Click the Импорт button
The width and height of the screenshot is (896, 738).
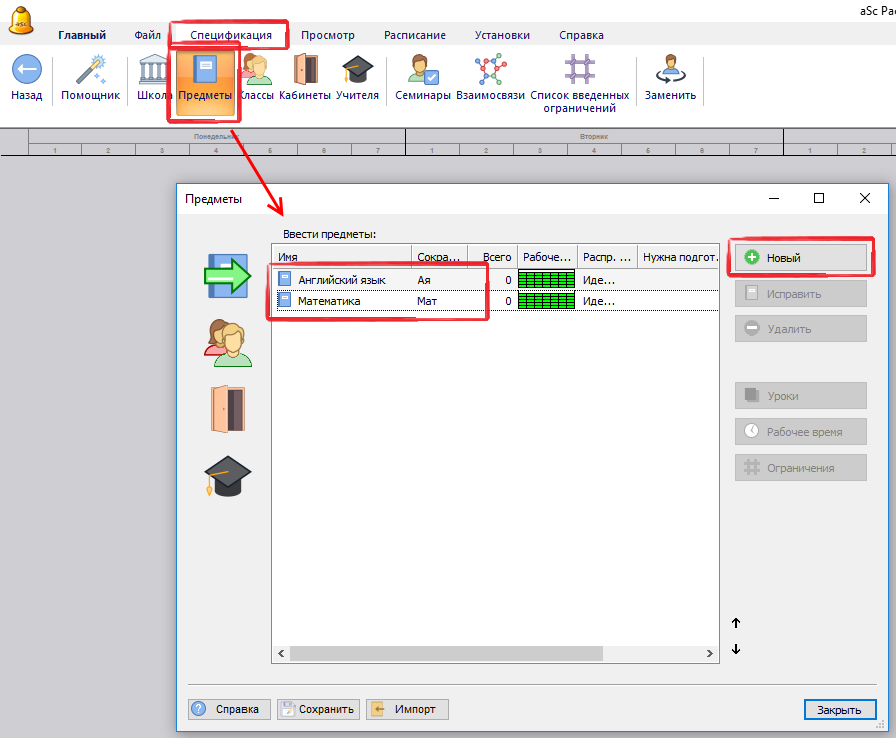407,709
